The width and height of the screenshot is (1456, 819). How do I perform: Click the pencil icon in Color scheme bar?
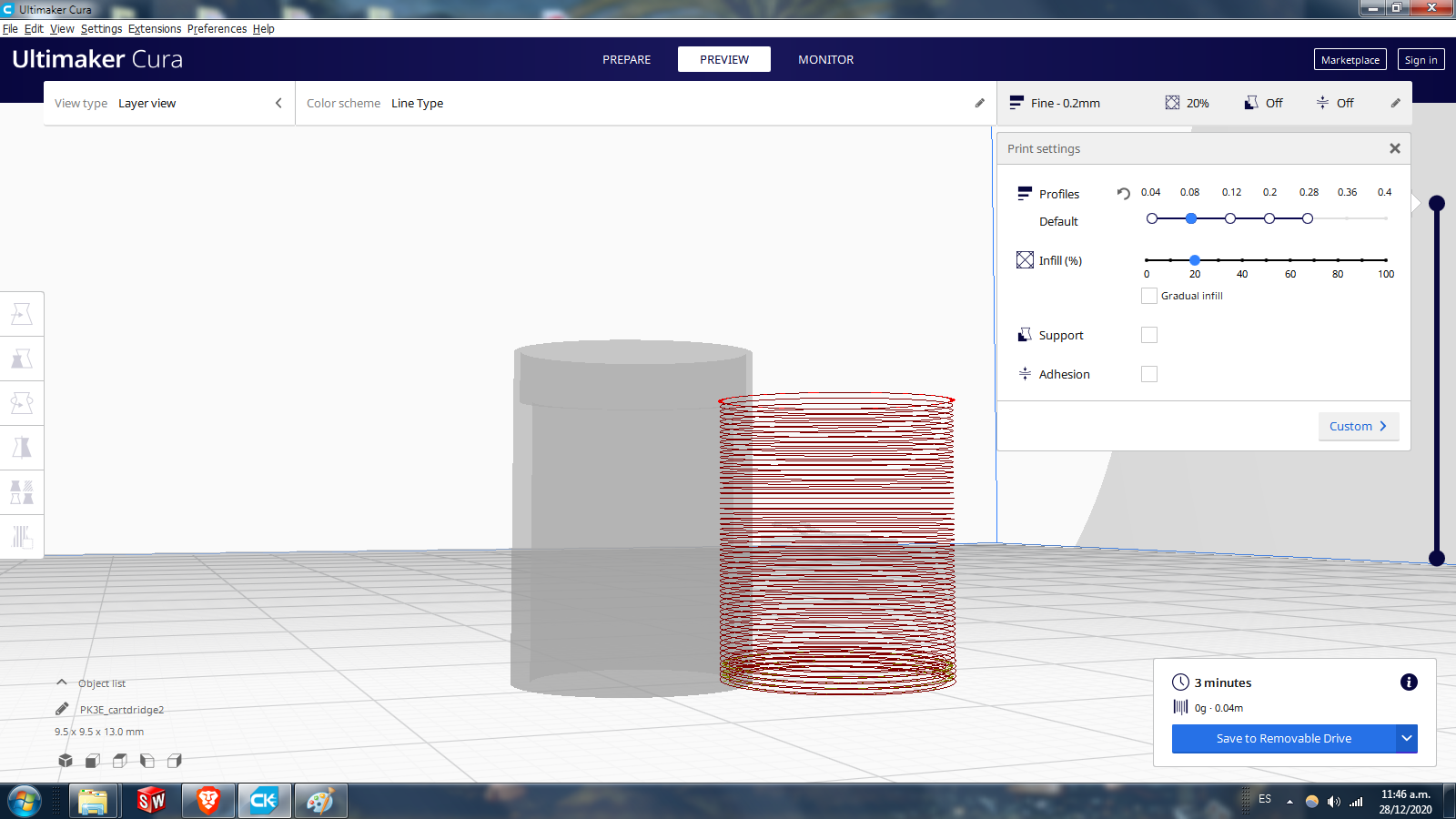tap(980, 103)
